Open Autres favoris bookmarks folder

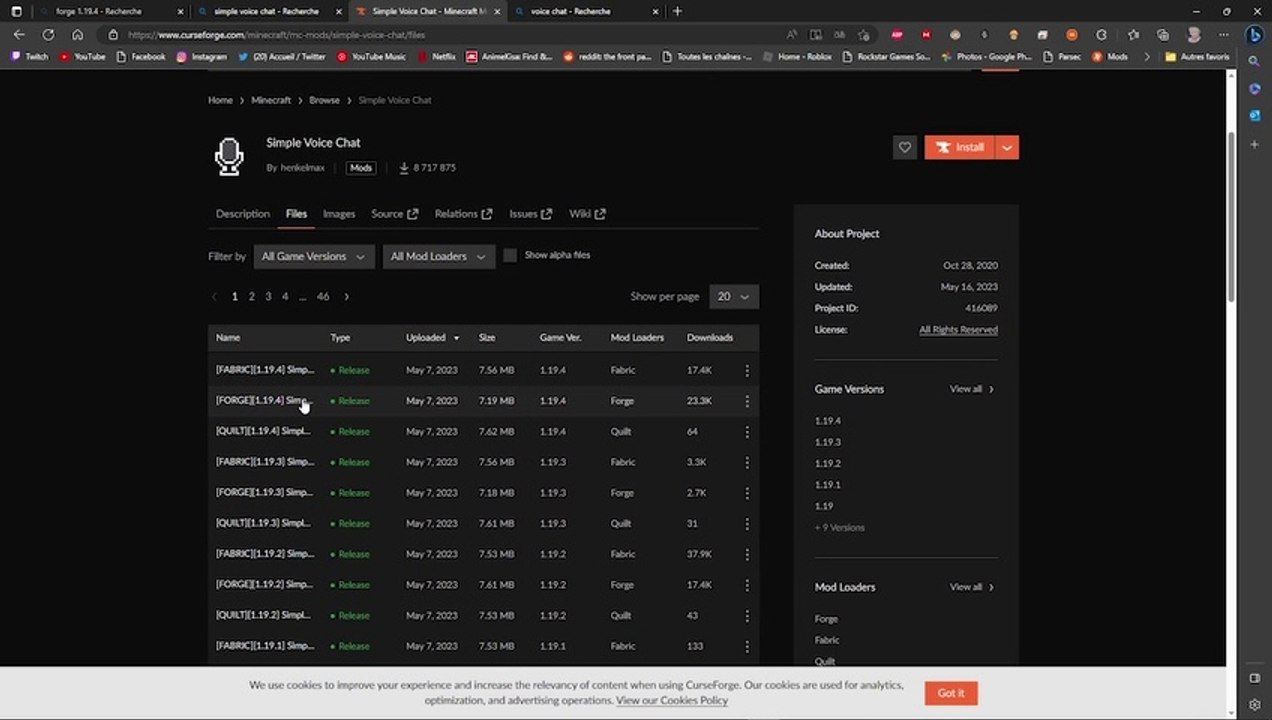[x=1197, y=57]
